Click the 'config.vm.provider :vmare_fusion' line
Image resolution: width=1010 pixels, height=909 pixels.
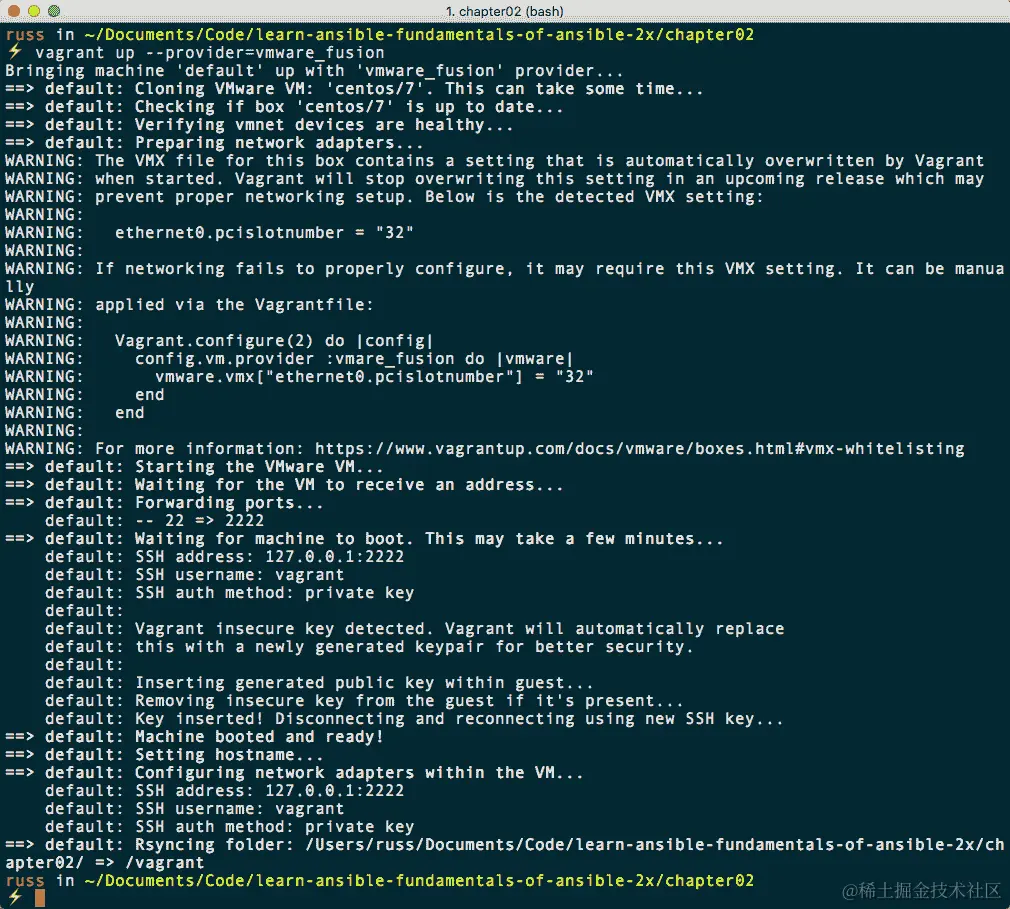click(289, 359)
